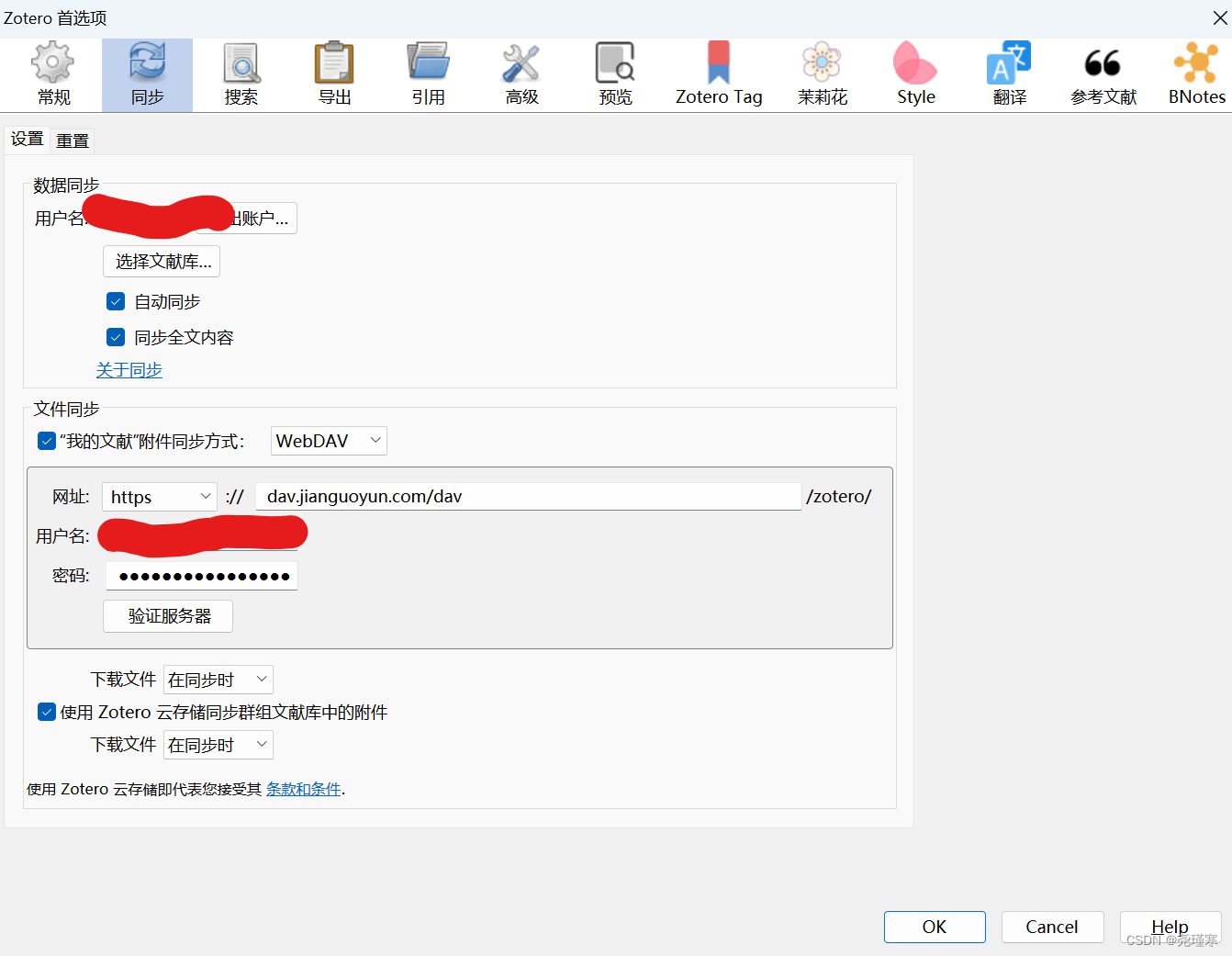Click the OK button
This screenshot has height=956, width=1232.
pyautogui.click(x=935, y=927)
